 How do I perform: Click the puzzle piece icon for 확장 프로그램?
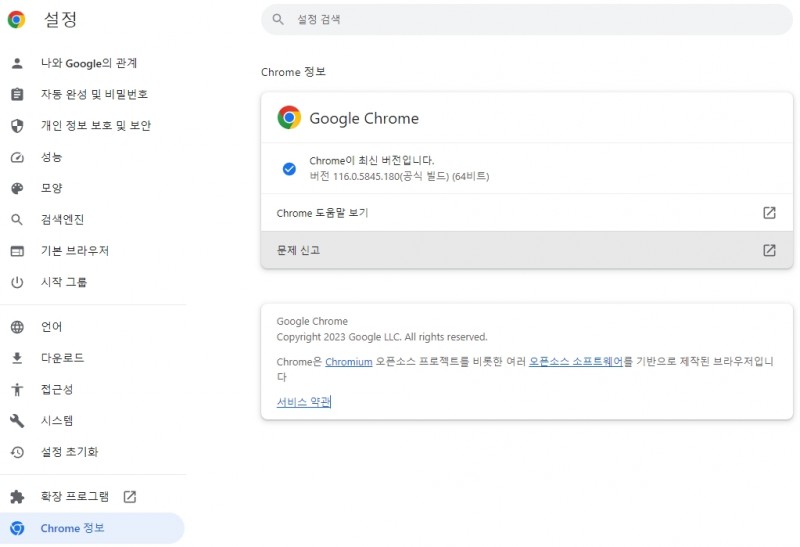pos(17,496)
